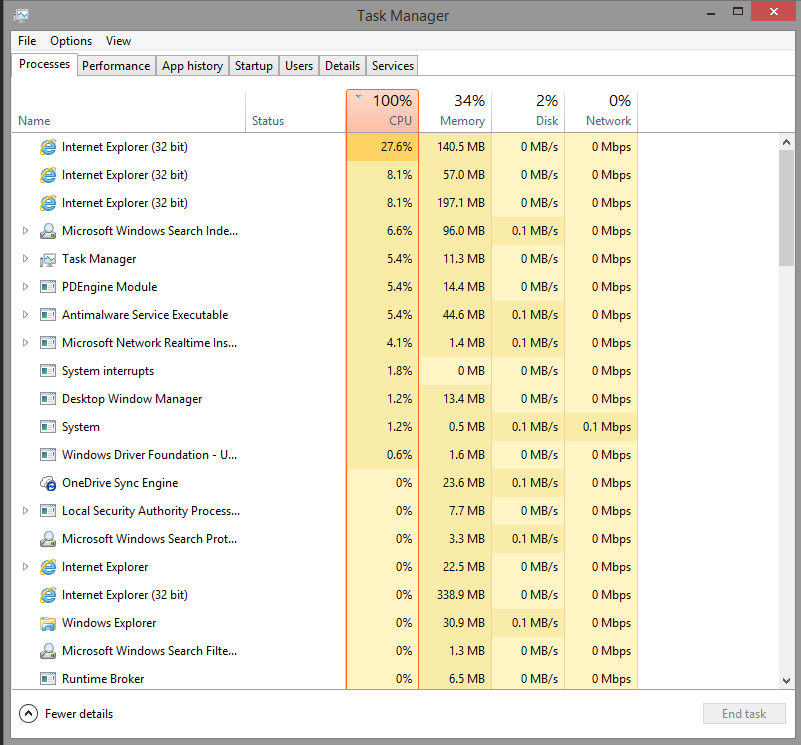The image size is (801, 745).
Task: Click the Internet Explorer icon using 197.1 MB
Action: pos(48,203)
